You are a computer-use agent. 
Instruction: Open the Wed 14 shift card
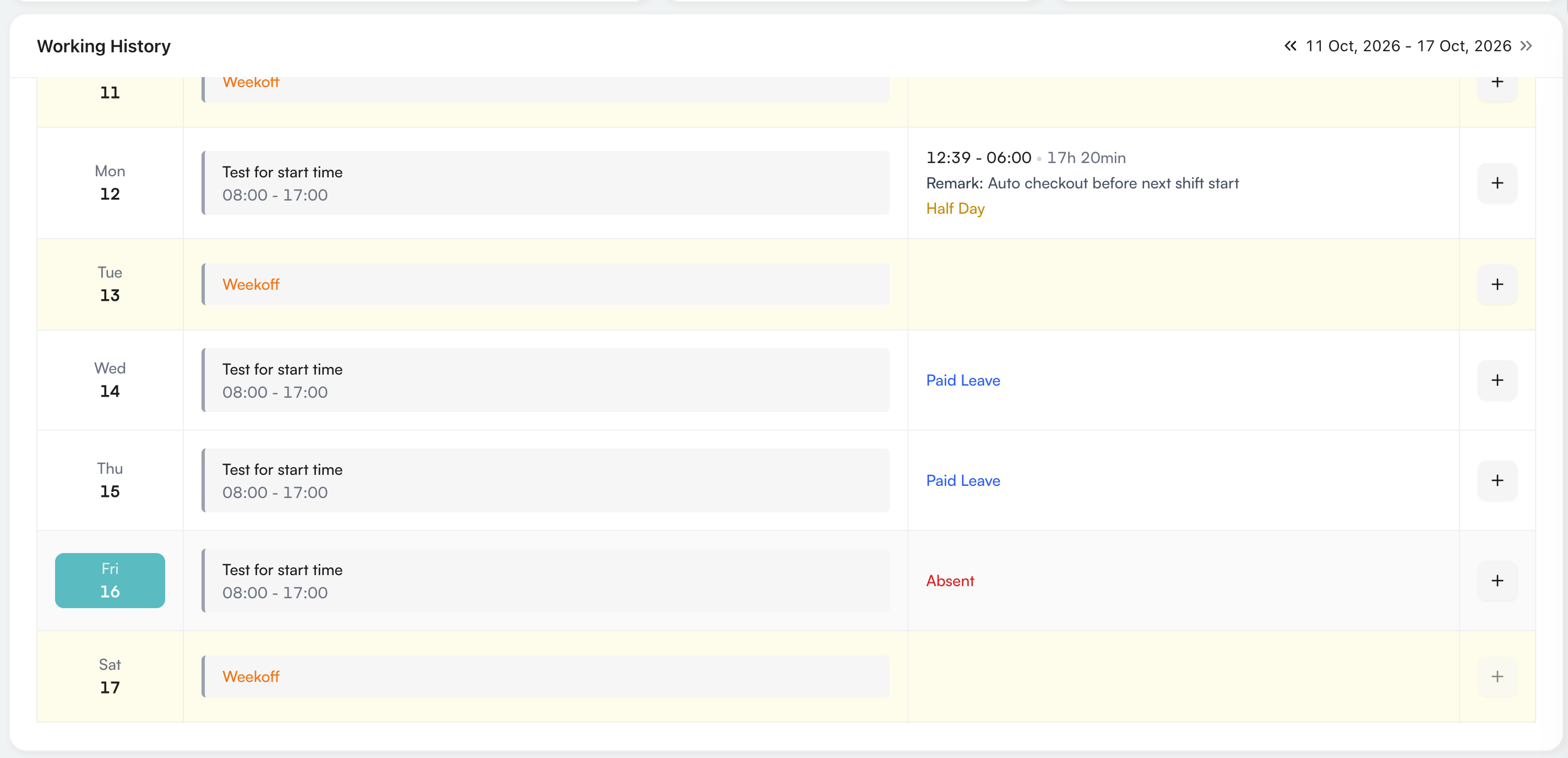pos(546,380)
